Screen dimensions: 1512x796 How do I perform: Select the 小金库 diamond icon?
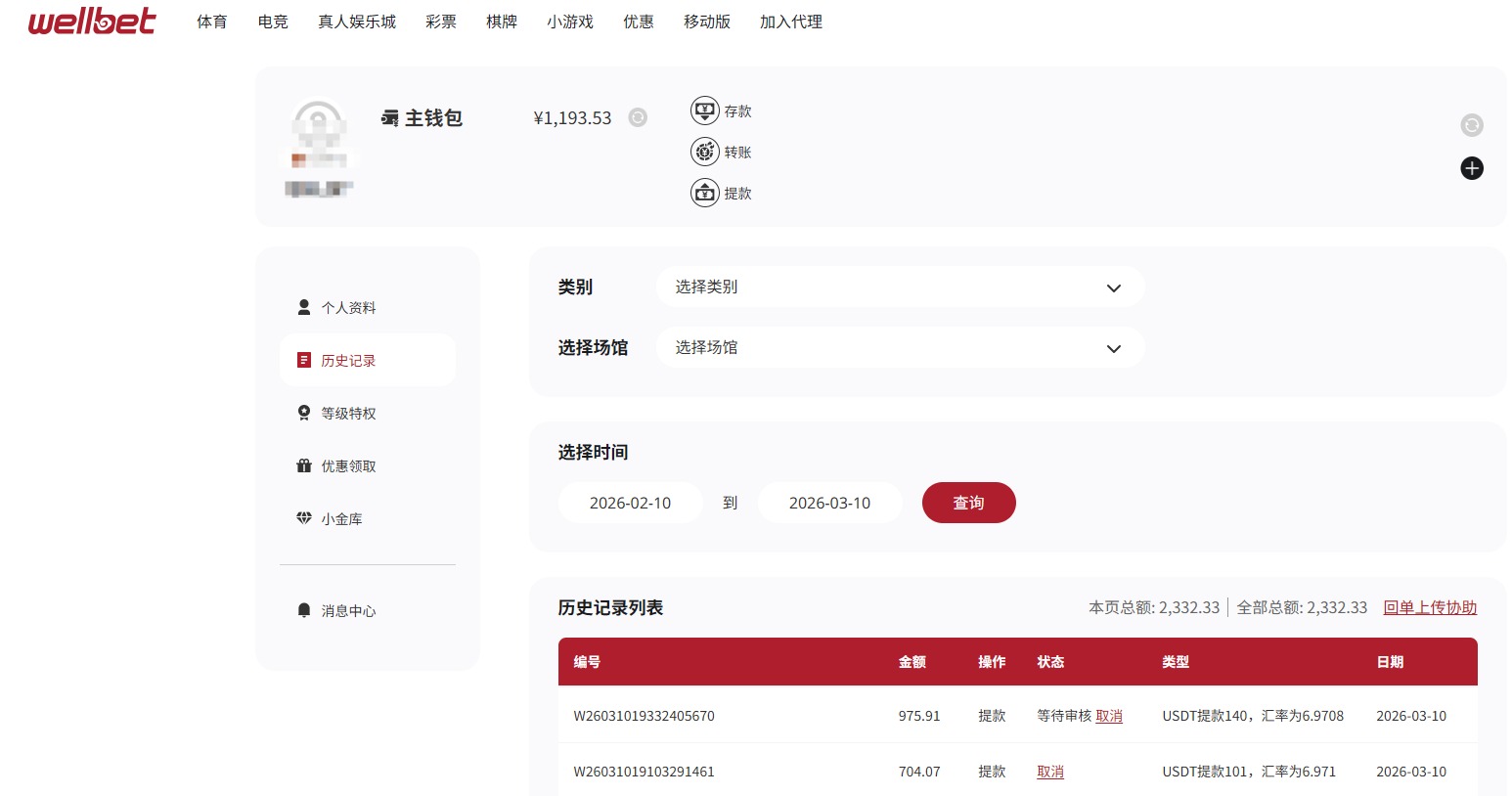coord(304,518)
